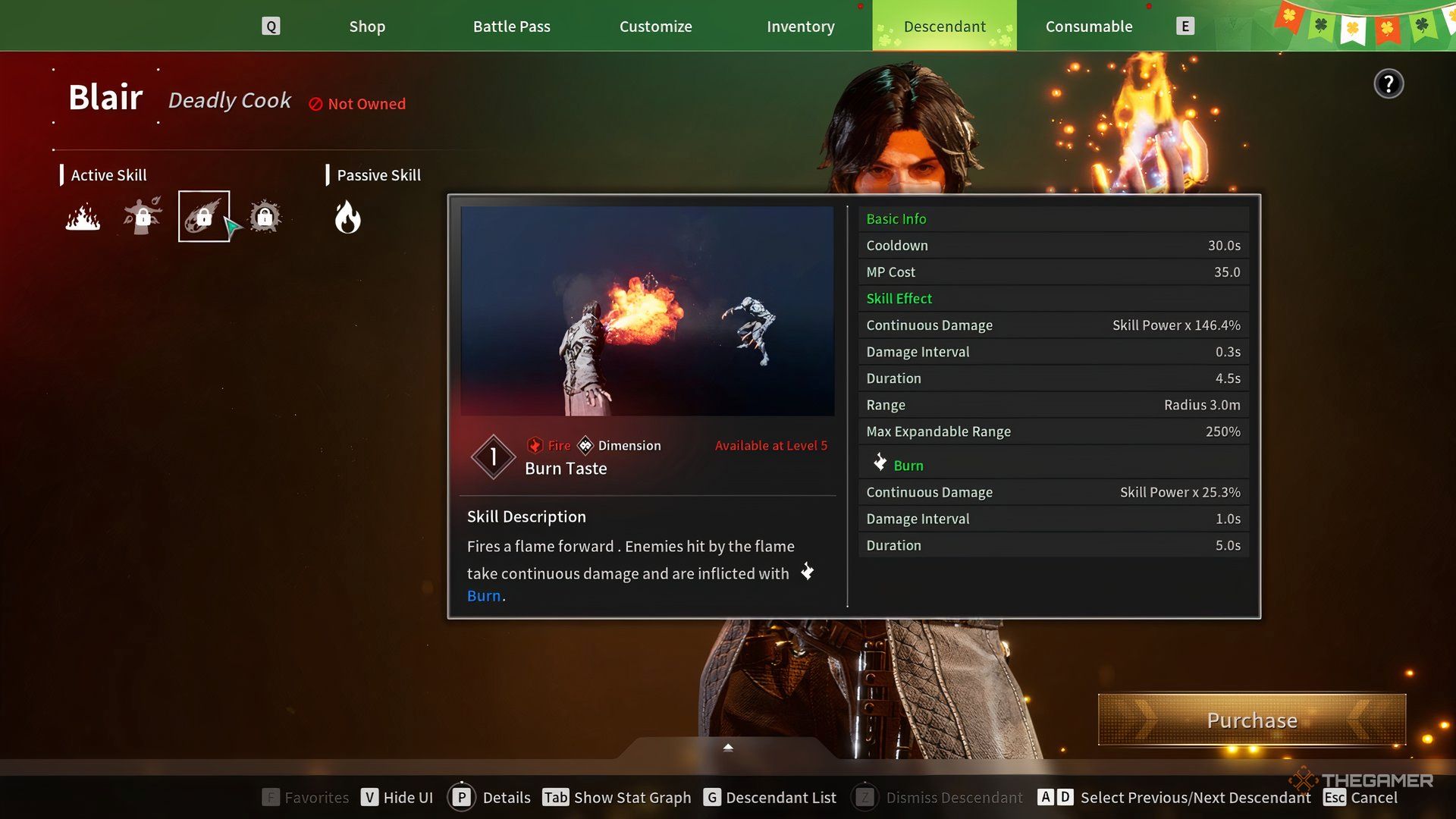Click the Skill Power x 25.3% value
The image size is (1456, 819).
tap(1180, 492)
